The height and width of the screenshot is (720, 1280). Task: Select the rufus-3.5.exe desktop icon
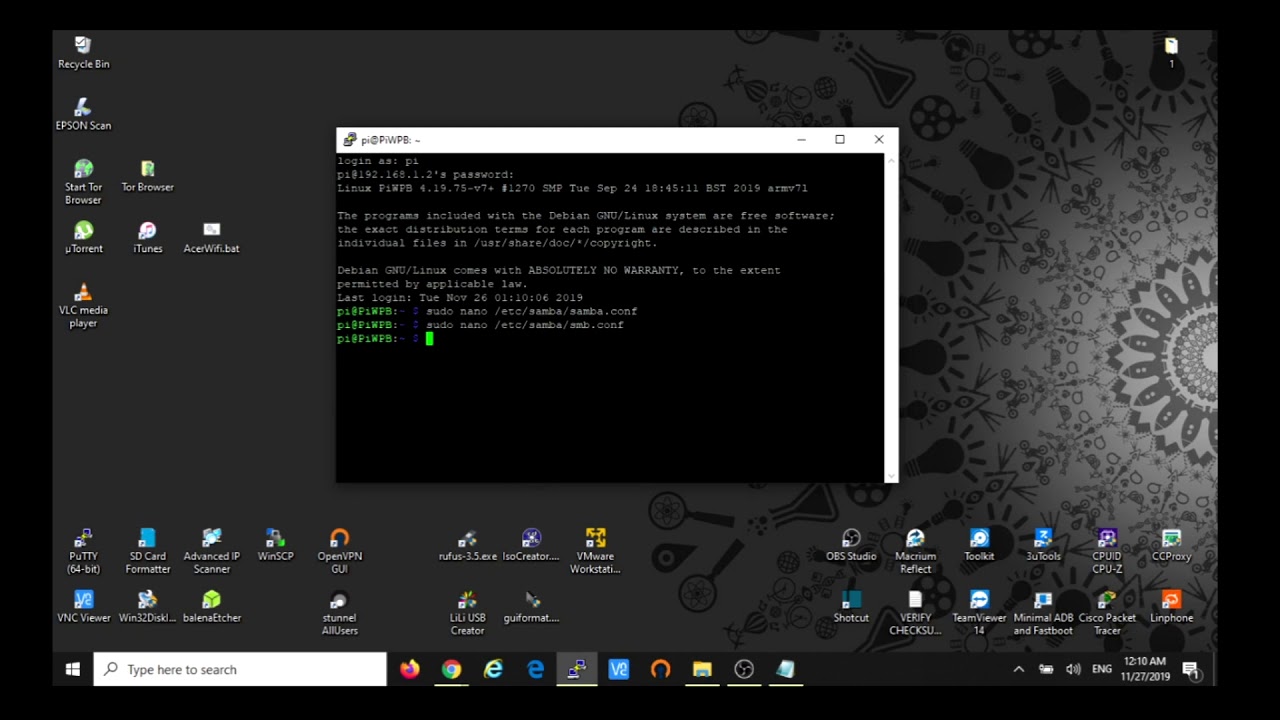click(467, 545)
